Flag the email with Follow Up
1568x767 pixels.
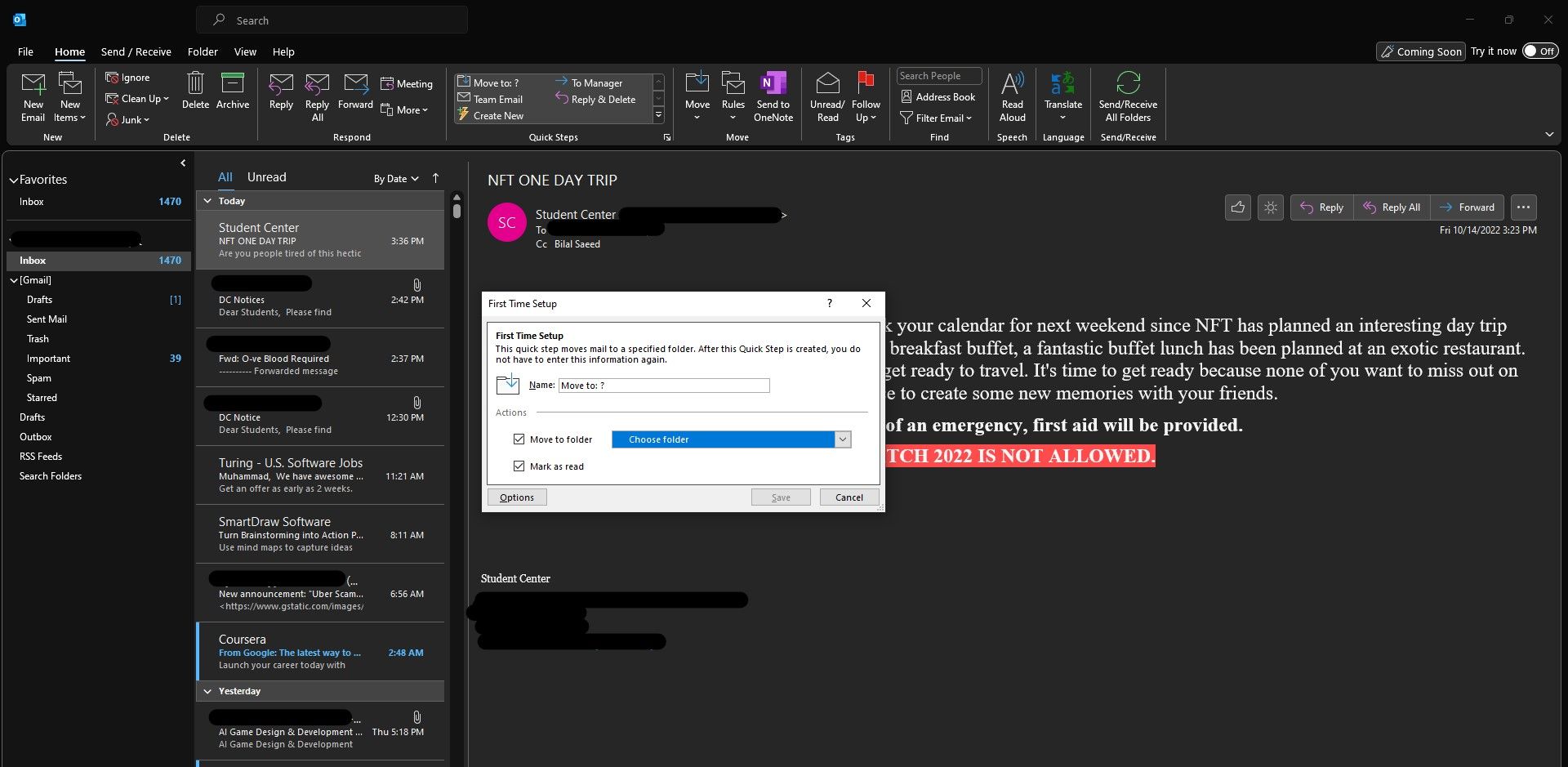pyautogui.click(x=866, y=96)
